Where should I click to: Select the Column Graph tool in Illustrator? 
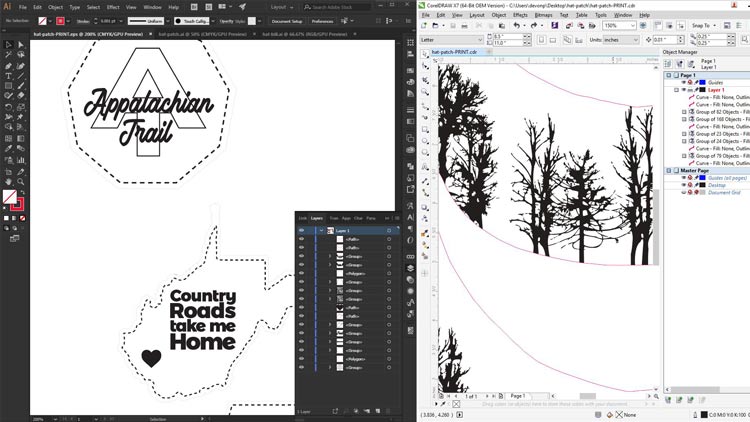[21, 160]
